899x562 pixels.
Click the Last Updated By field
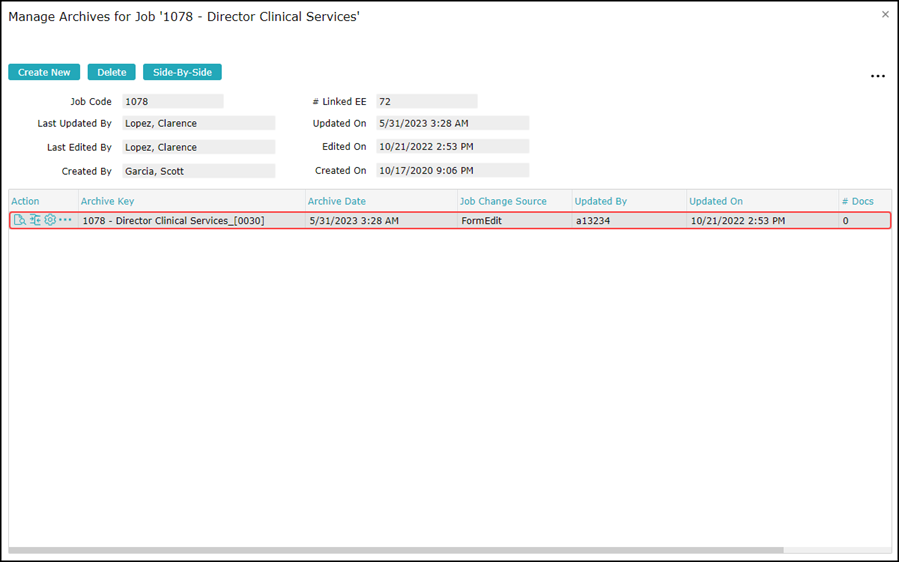coord(198,123)
